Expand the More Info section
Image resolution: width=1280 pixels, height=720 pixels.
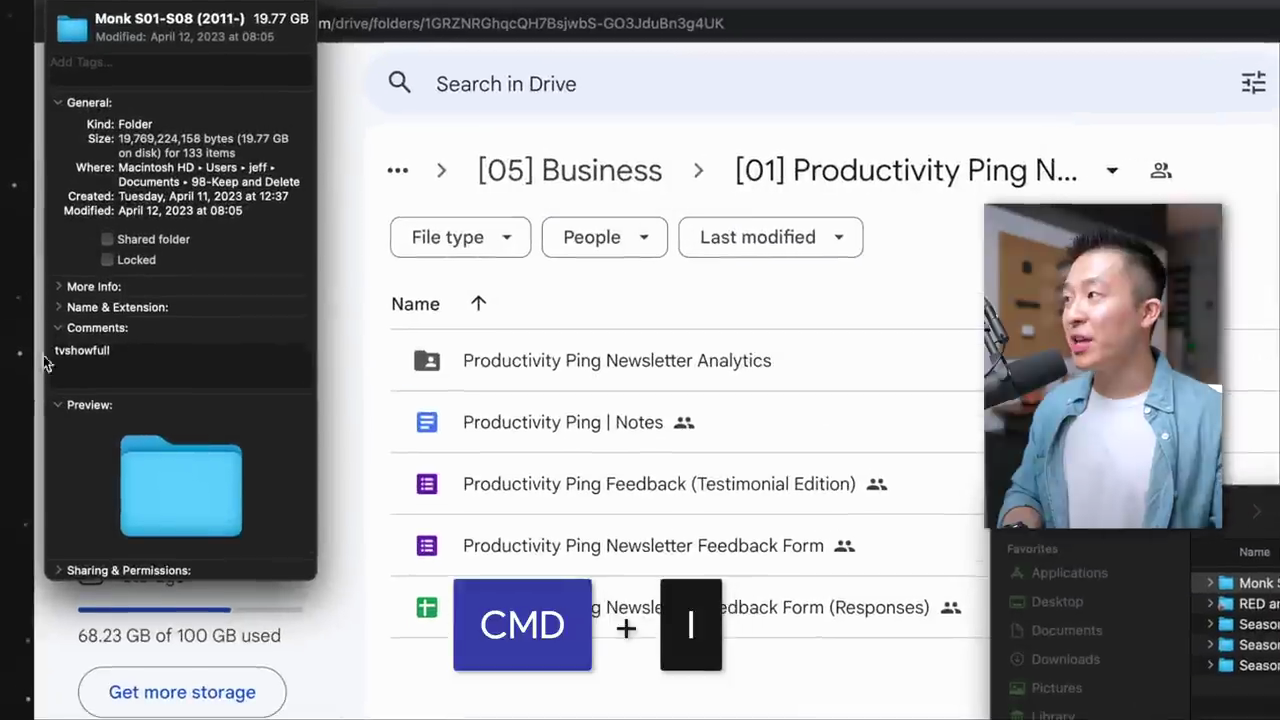(58, 286)
